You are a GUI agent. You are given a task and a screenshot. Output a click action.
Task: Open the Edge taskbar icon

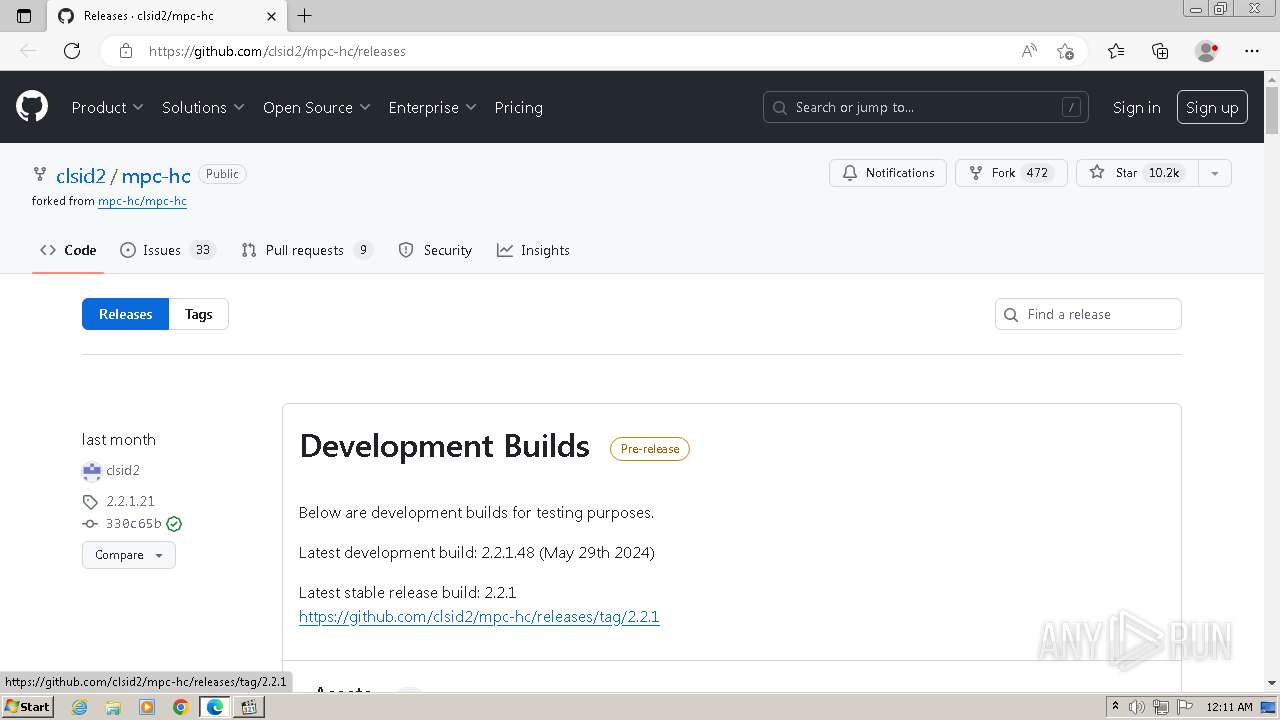[215, 707]
